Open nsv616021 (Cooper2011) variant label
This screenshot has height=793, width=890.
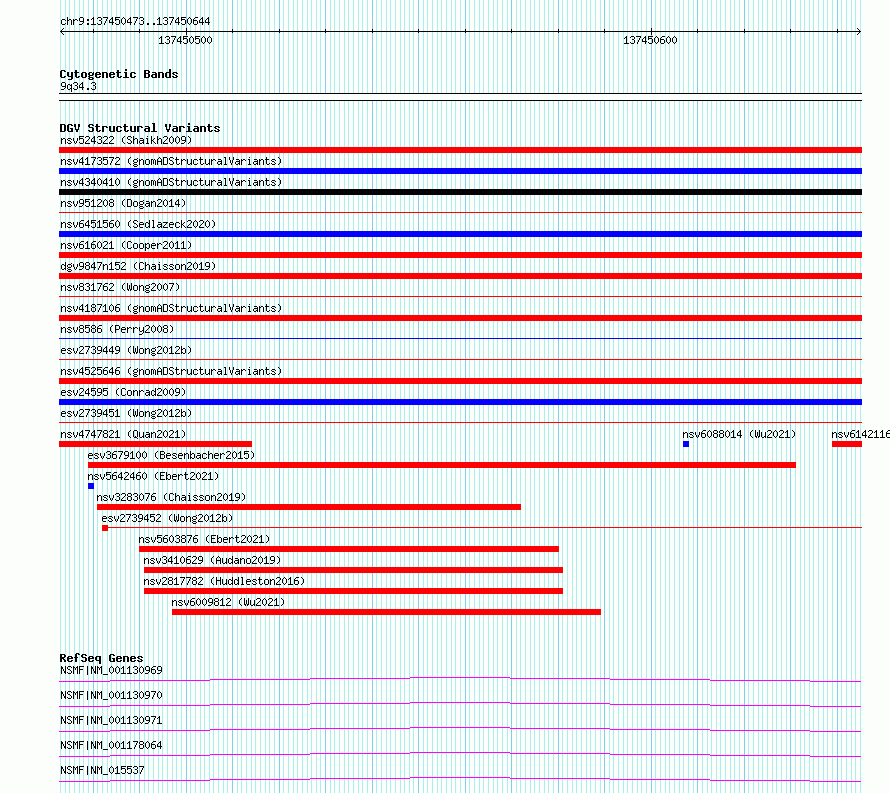[x=126, y=245]
